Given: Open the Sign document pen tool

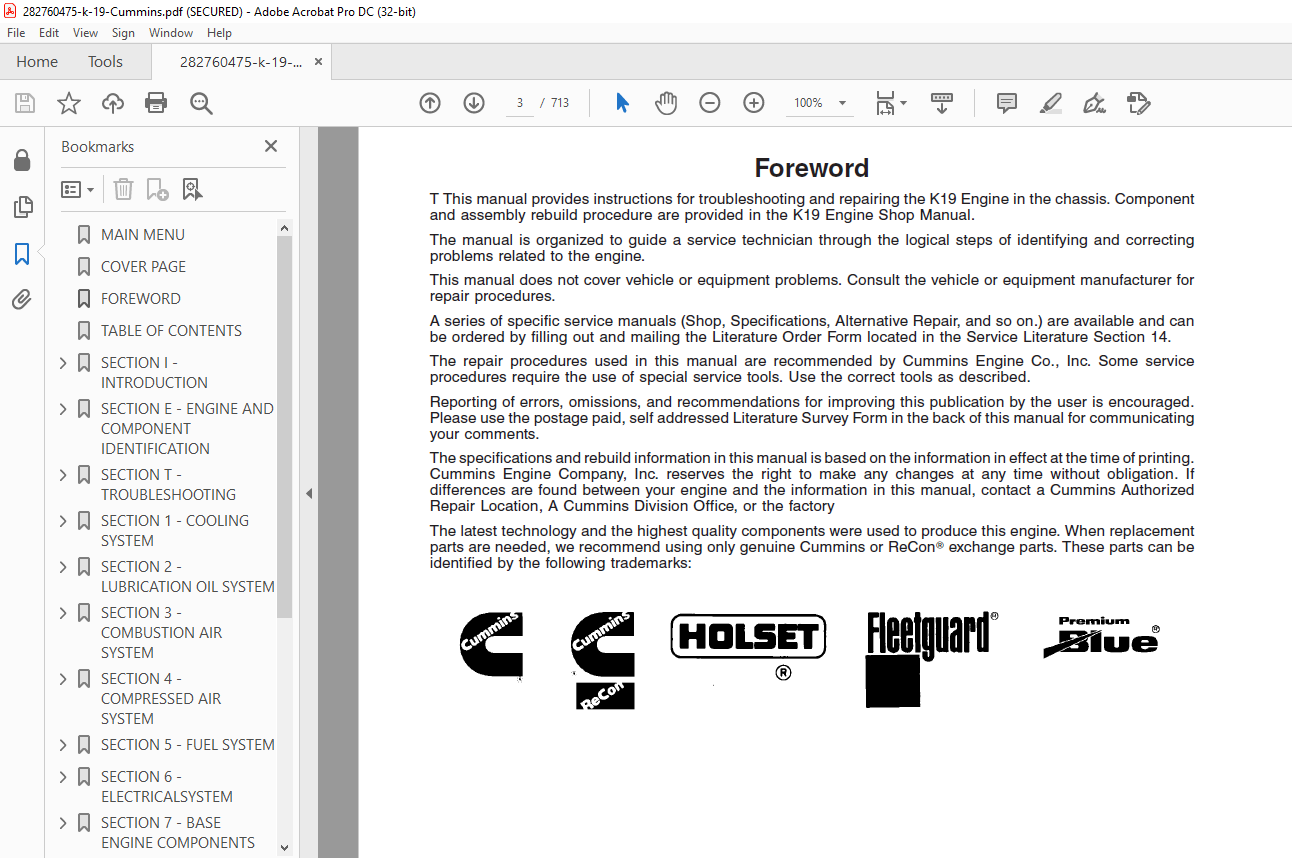Looking at the screenshot, I should coord(1094,103).
